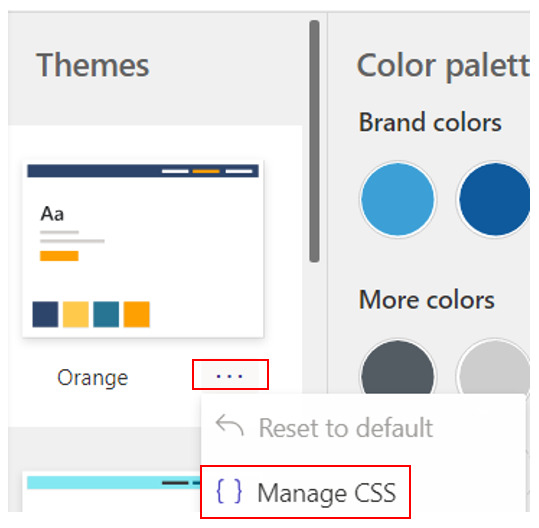The height and width of the screenshot is (528, 539).
Task: Pick the light gray color under More colors
Action: (x=494, y=367)
